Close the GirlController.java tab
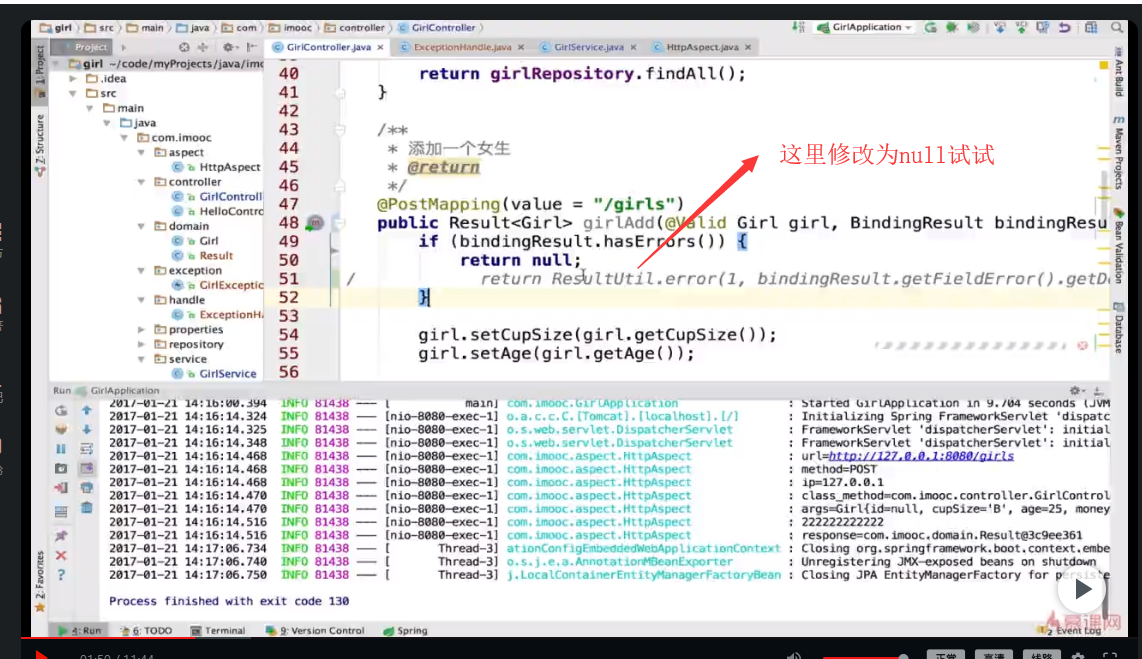 click(380, 47)
